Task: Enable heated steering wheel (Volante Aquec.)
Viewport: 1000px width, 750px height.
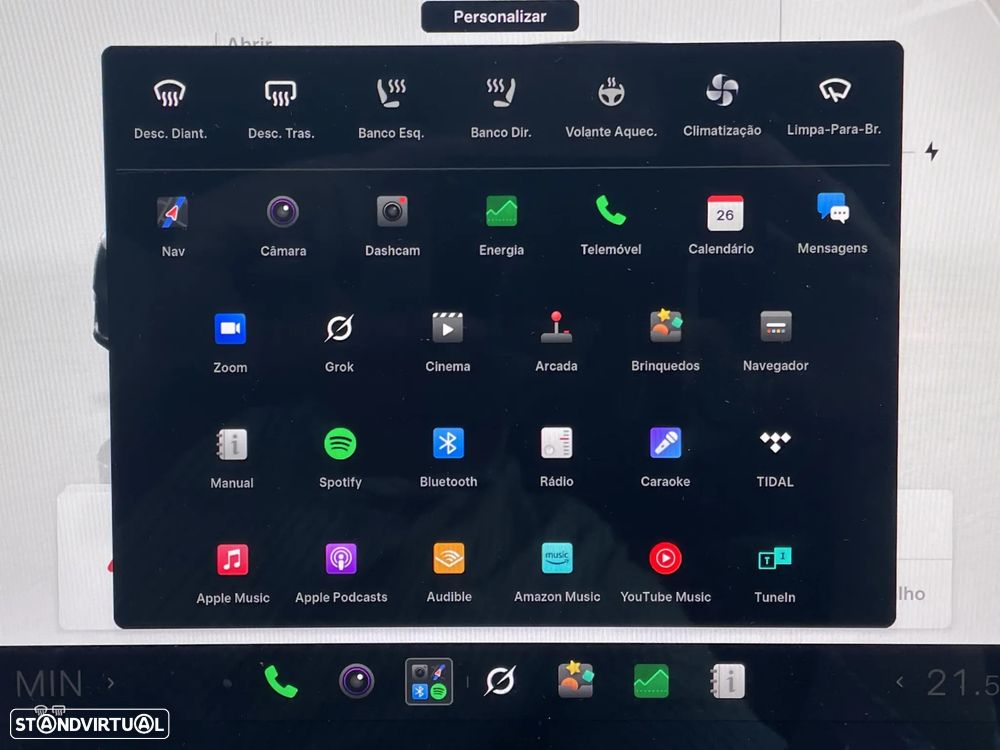Action: (611, 92)
